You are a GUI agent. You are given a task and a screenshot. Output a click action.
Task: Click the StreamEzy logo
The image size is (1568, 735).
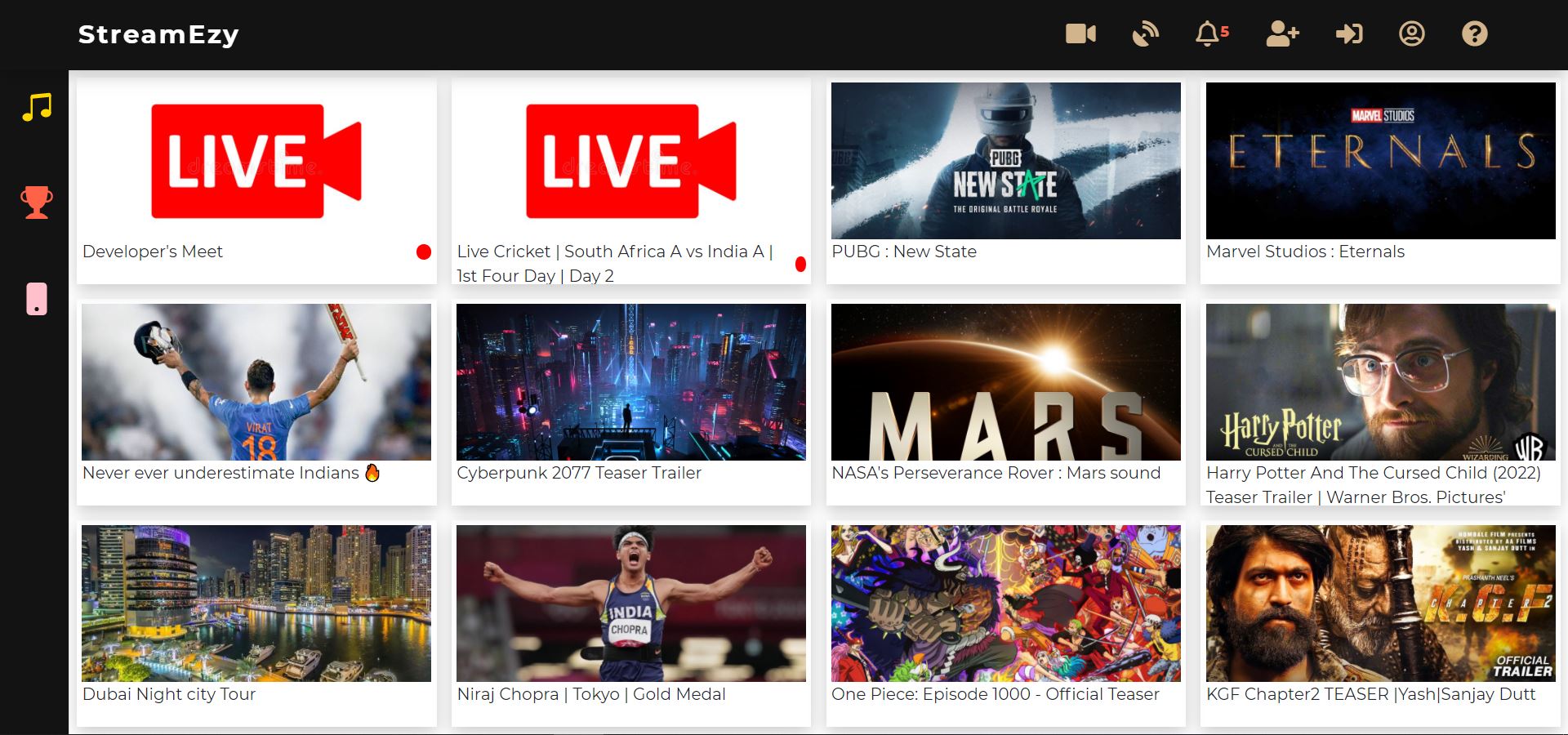tap(158, 34)
